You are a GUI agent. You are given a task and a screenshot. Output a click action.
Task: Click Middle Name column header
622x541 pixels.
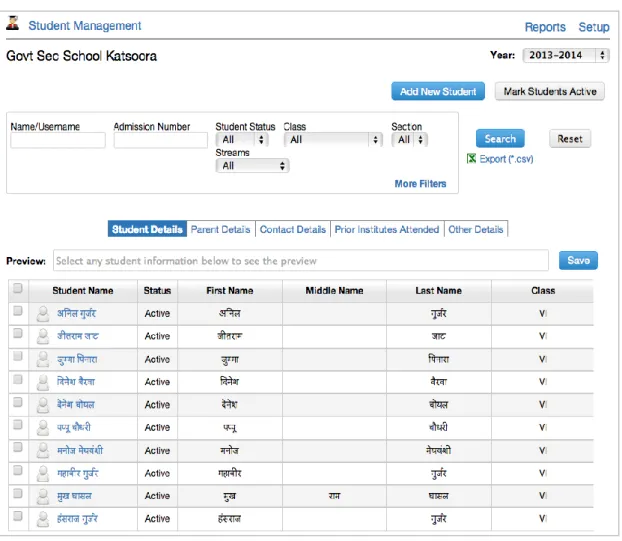coord(334,291)
